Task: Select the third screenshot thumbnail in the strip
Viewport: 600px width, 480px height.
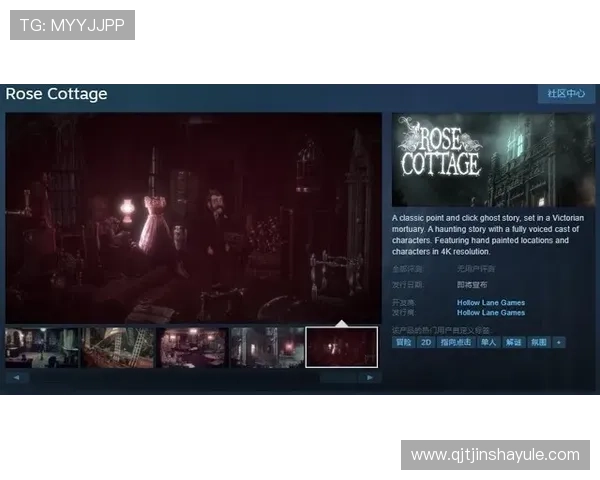Action: coord(192,347)
